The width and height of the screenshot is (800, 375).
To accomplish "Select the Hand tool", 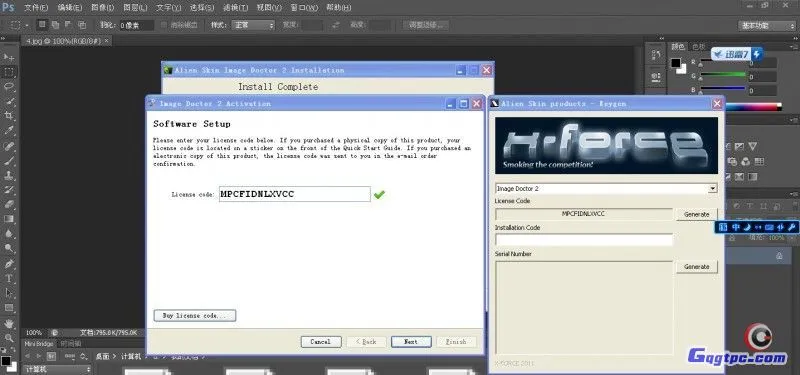I will pyautogui.click(x=9, y=323).
